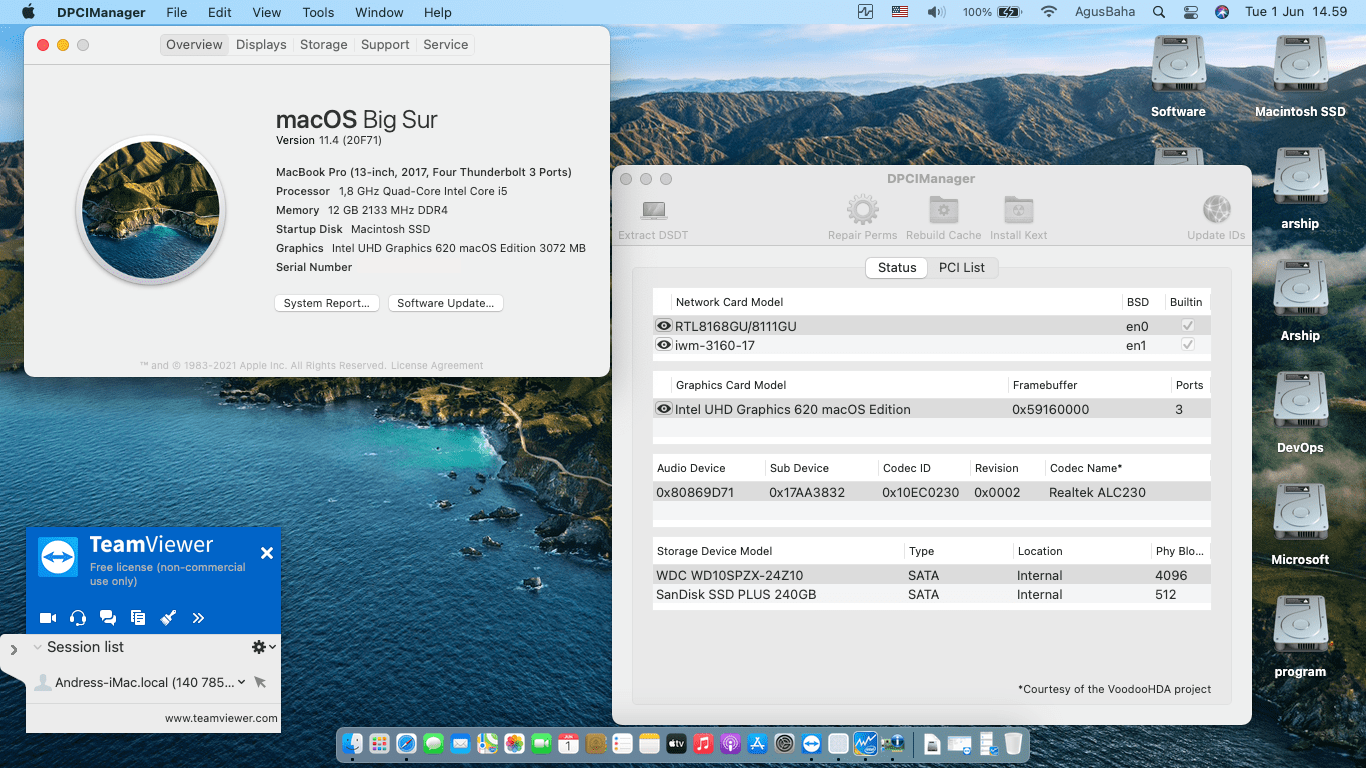Open the Apple menu

[x=28, y=12]
